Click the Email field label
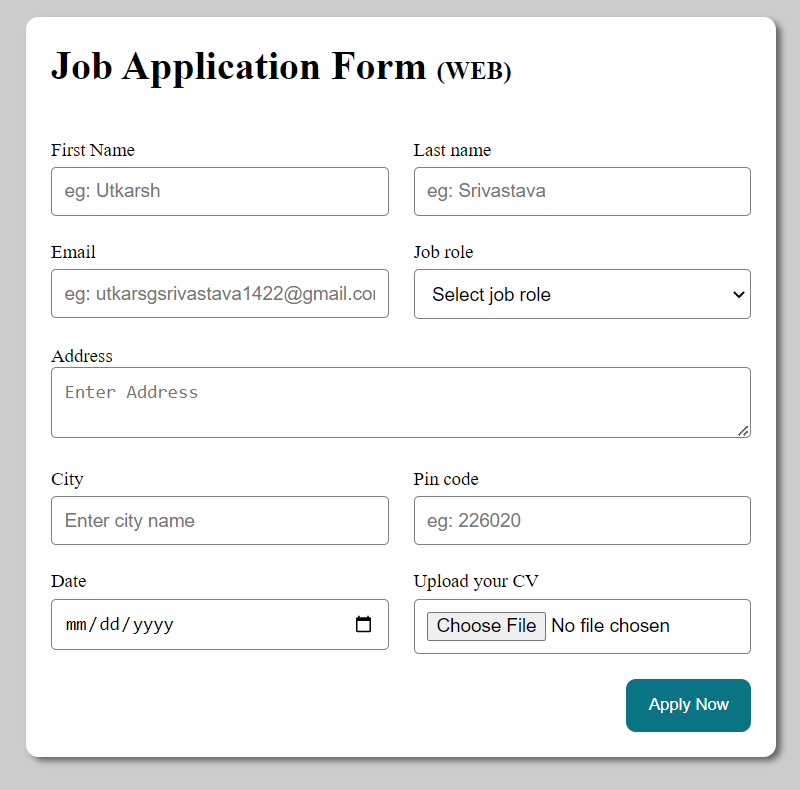Screen dimensions: 800x790 tap(73, 252)
